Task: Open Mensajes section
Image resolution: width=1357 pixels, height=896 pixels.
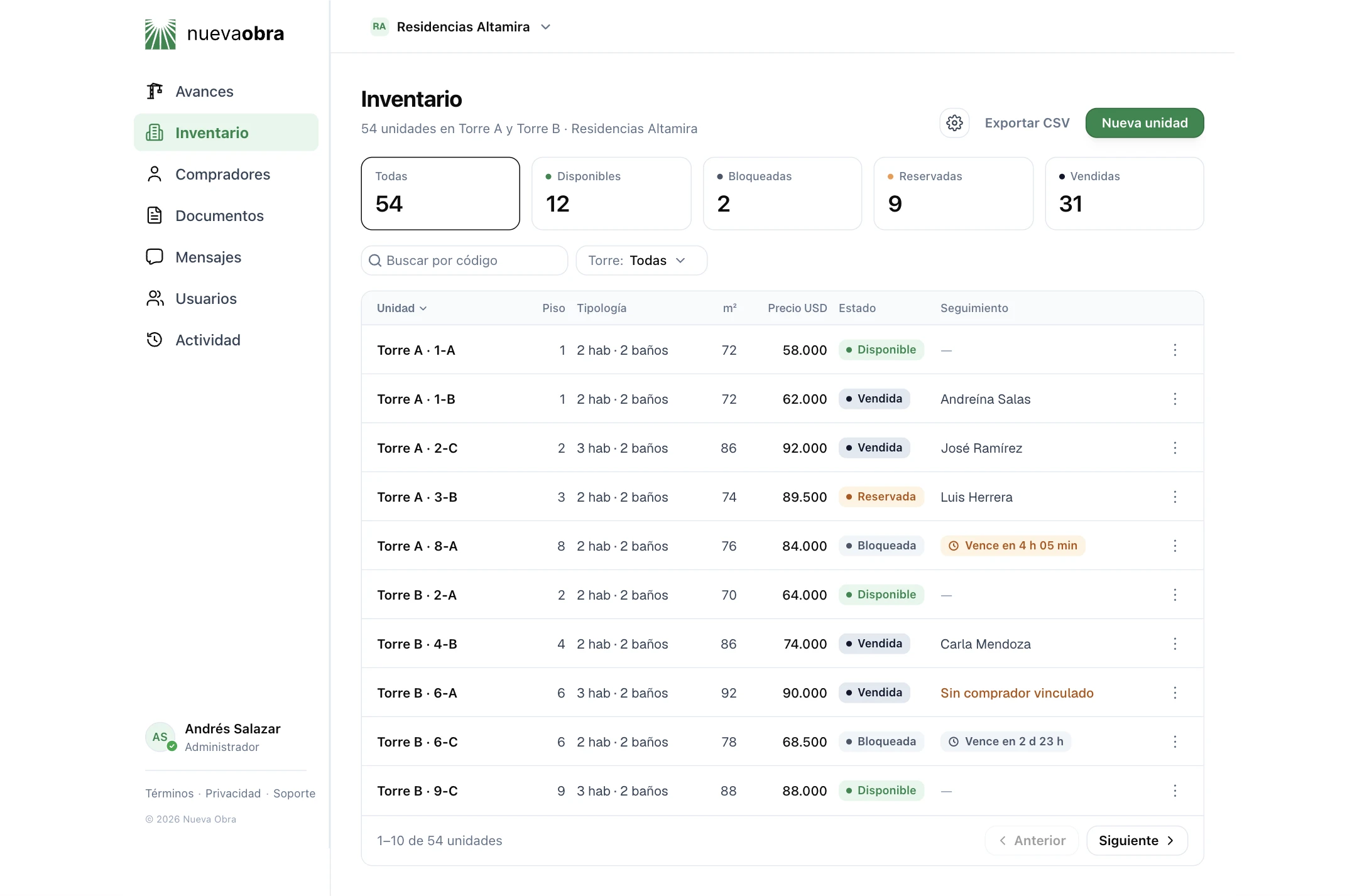Action: pos(226,257)
